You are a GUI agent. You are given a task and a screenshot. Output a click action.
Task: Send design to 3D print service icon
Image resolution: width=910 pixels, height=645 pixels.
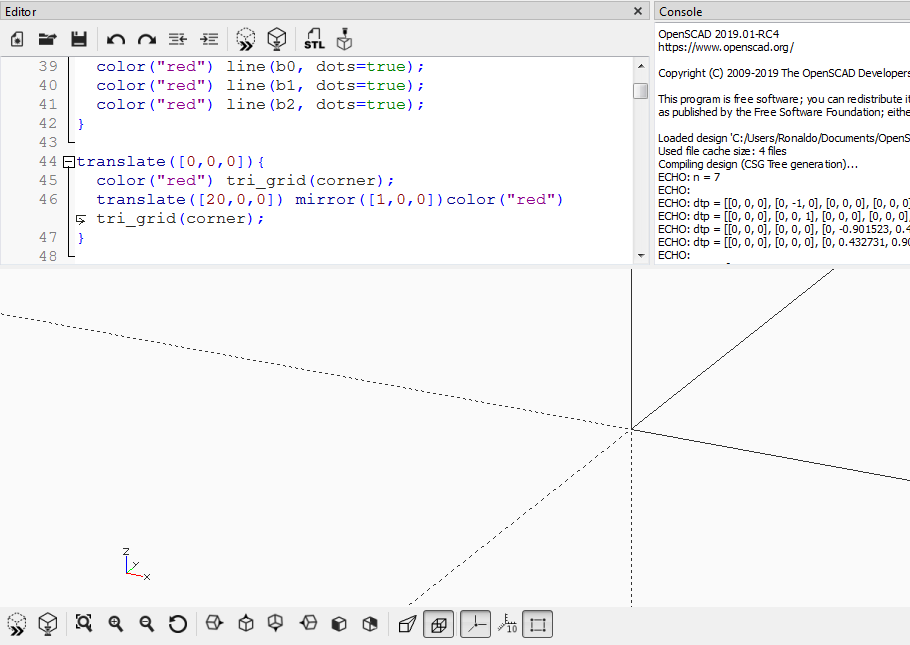344,39
